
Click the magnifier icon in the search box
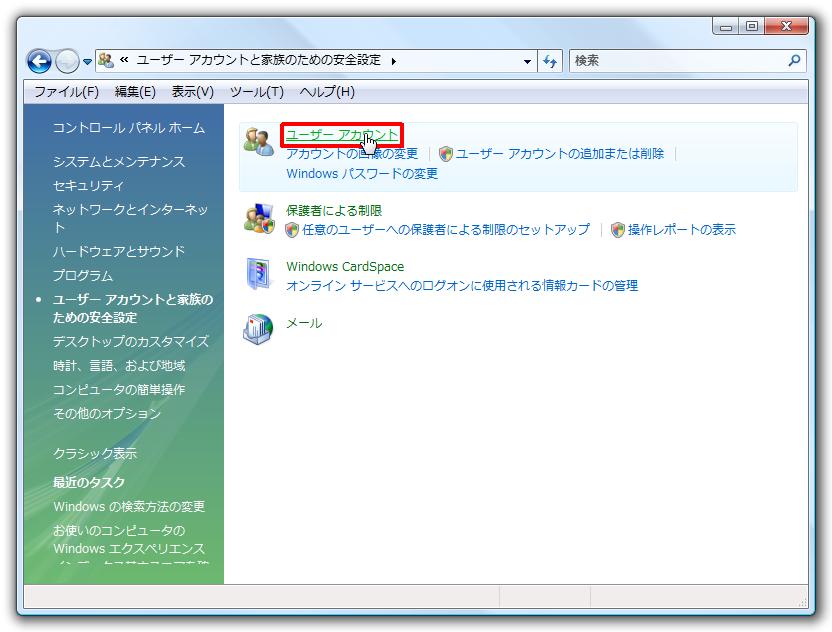[x=795, y=61]
